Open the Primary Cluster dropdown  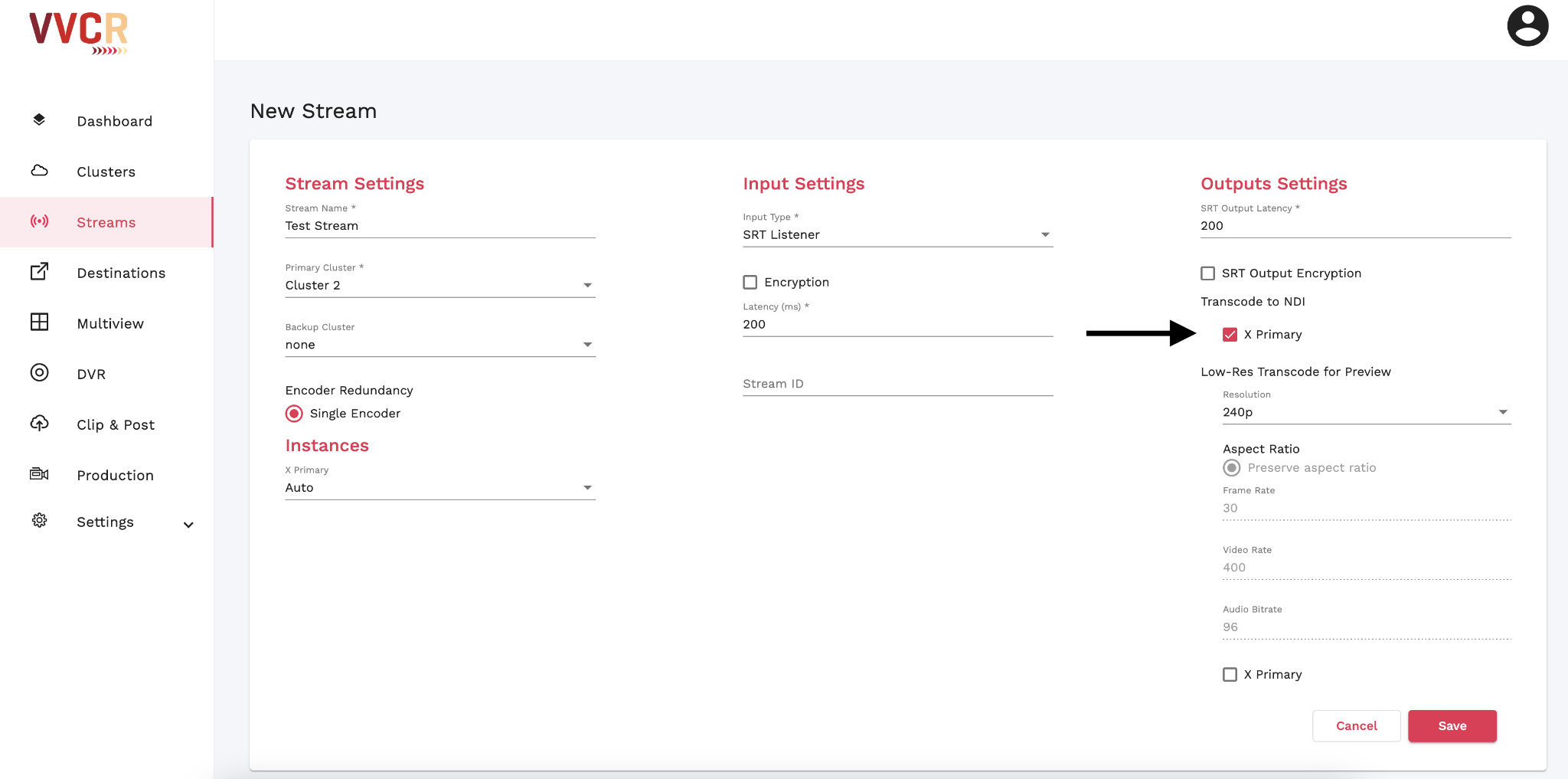tap(439, 286)
